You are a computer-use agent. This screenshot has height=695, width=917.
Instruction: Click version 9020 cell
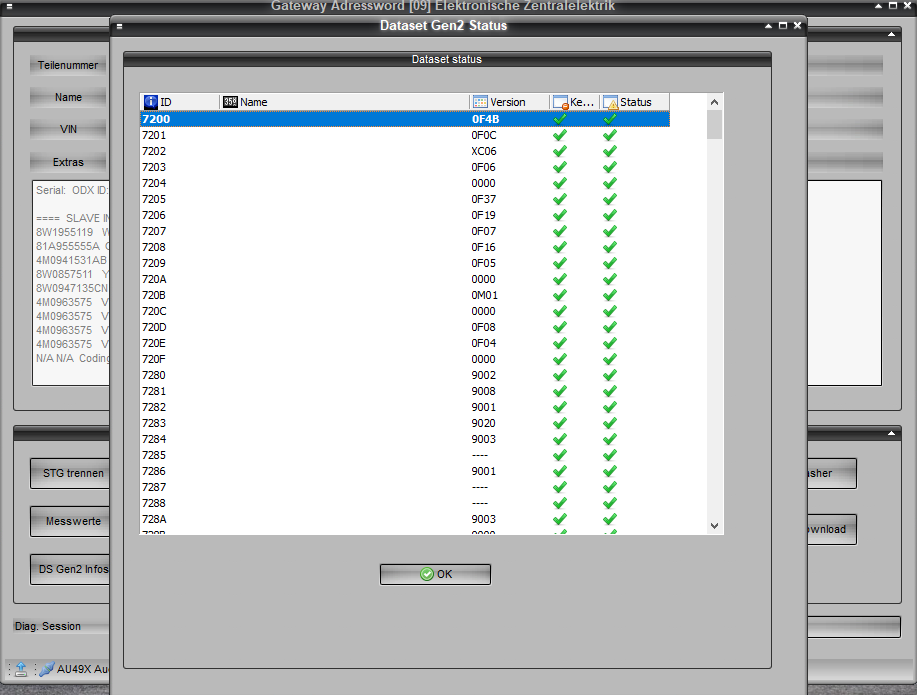[x=483, y=423]
